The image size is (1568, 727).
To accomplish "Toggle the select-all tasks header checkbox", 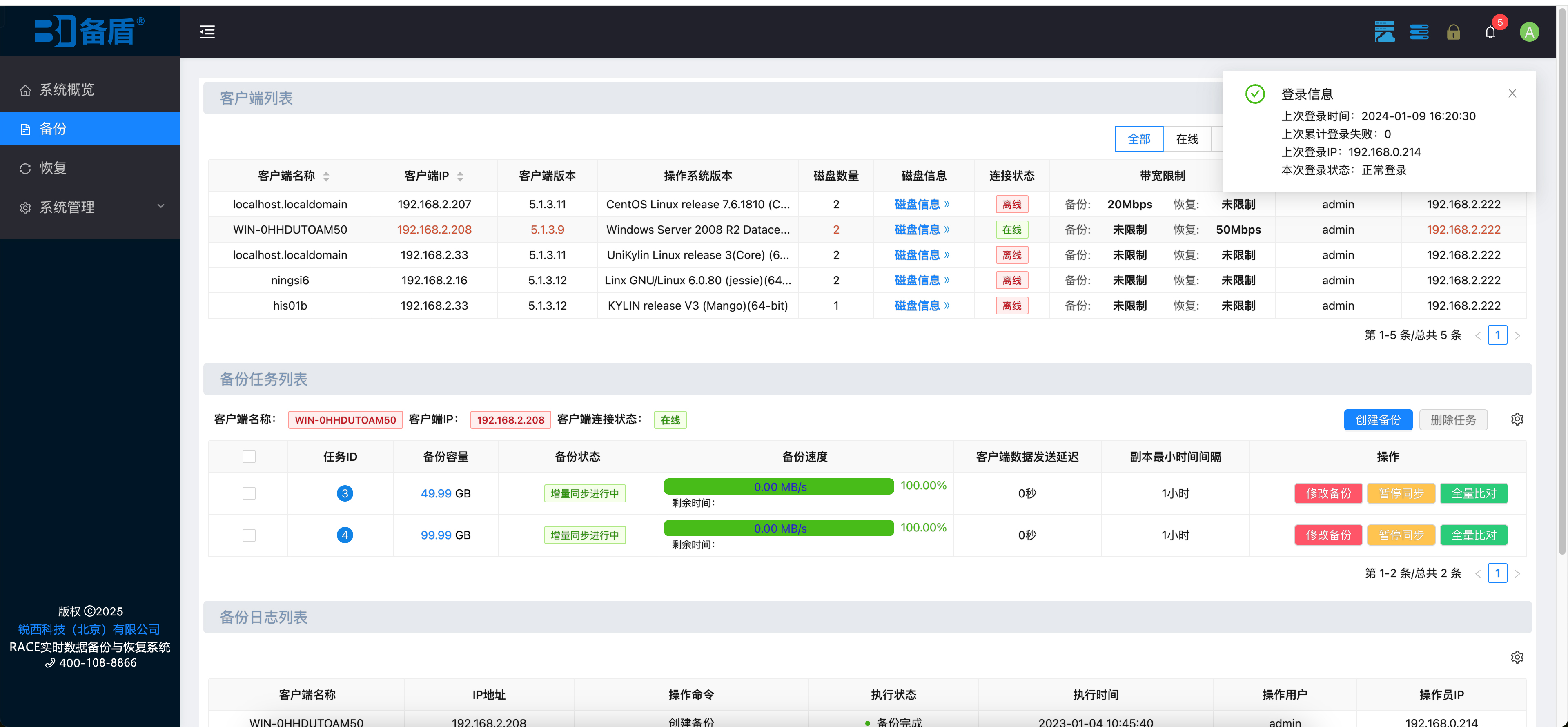I will (x=249, y=457).
